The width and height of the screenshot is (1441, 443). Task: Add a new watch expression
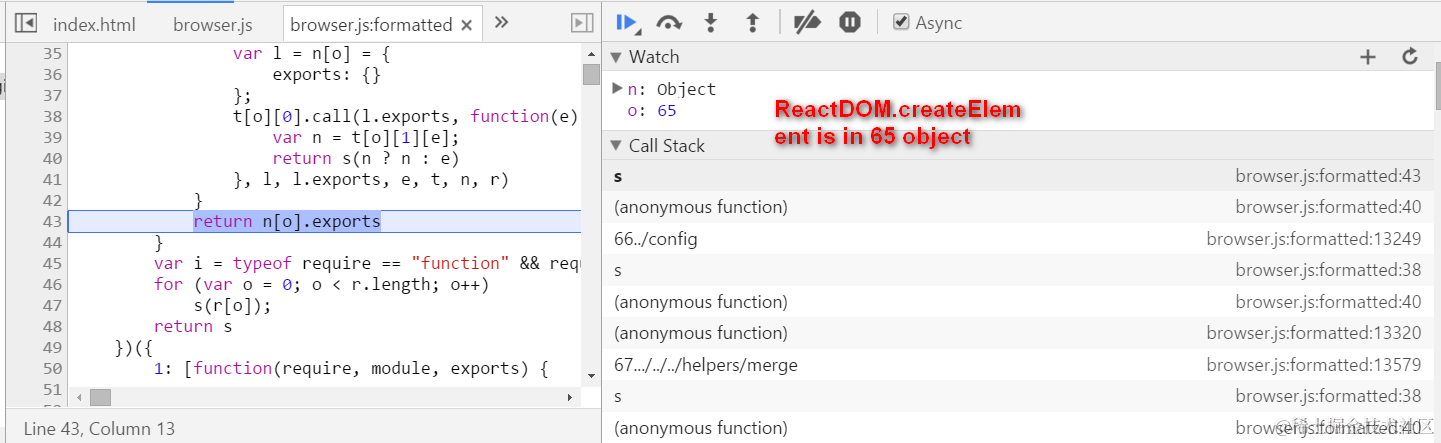pyautogui.click(x=1368, y=57)
